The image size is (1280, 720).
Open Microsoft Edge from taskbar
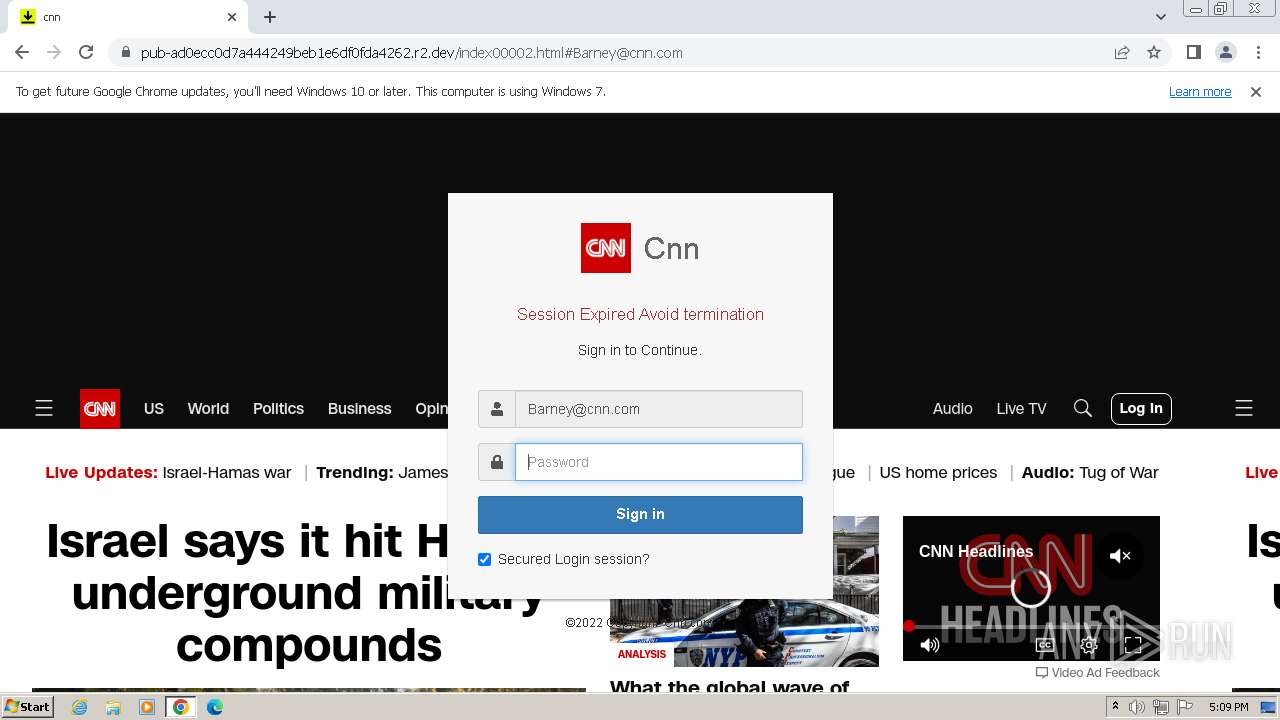tap(215, 707)
